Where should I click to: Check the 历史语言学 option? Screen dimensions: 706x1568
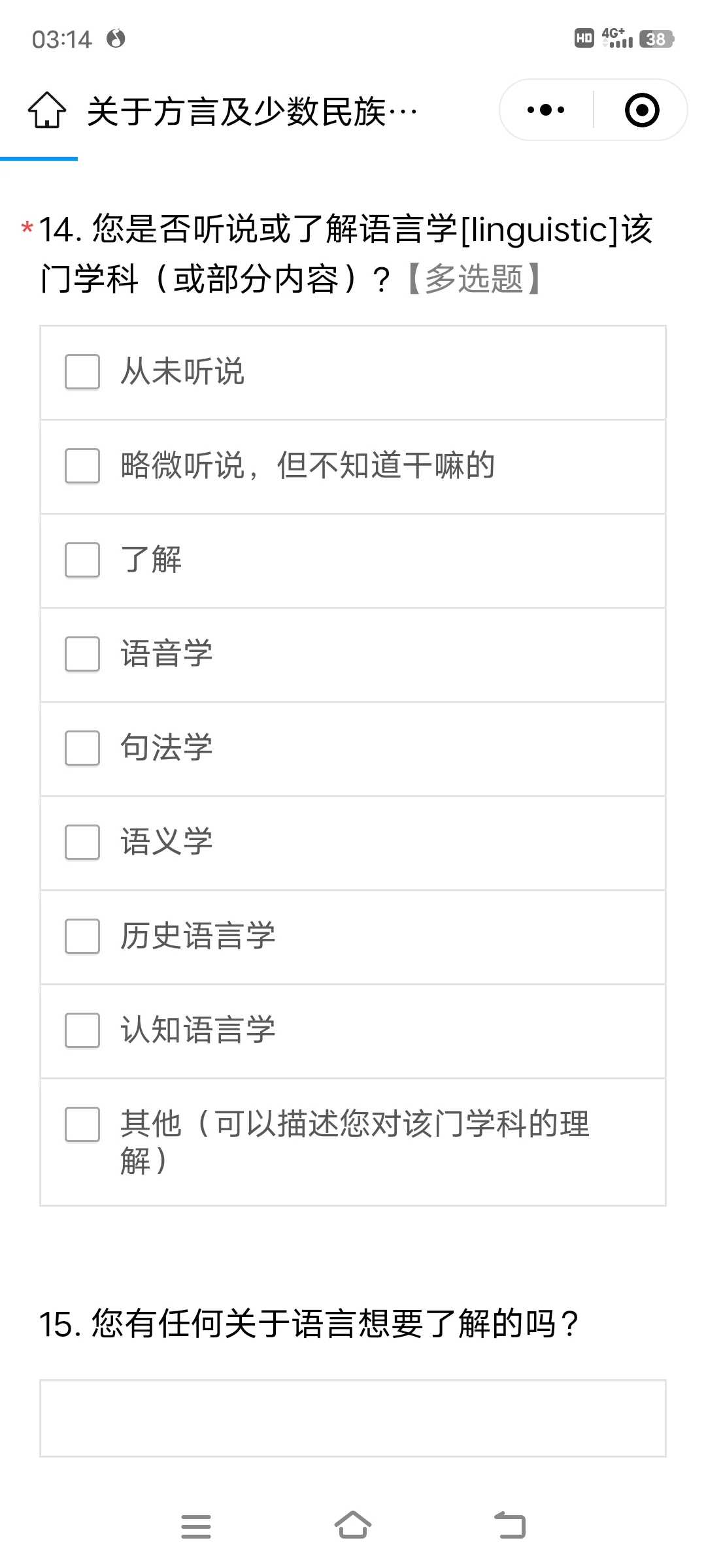[82, 936]
